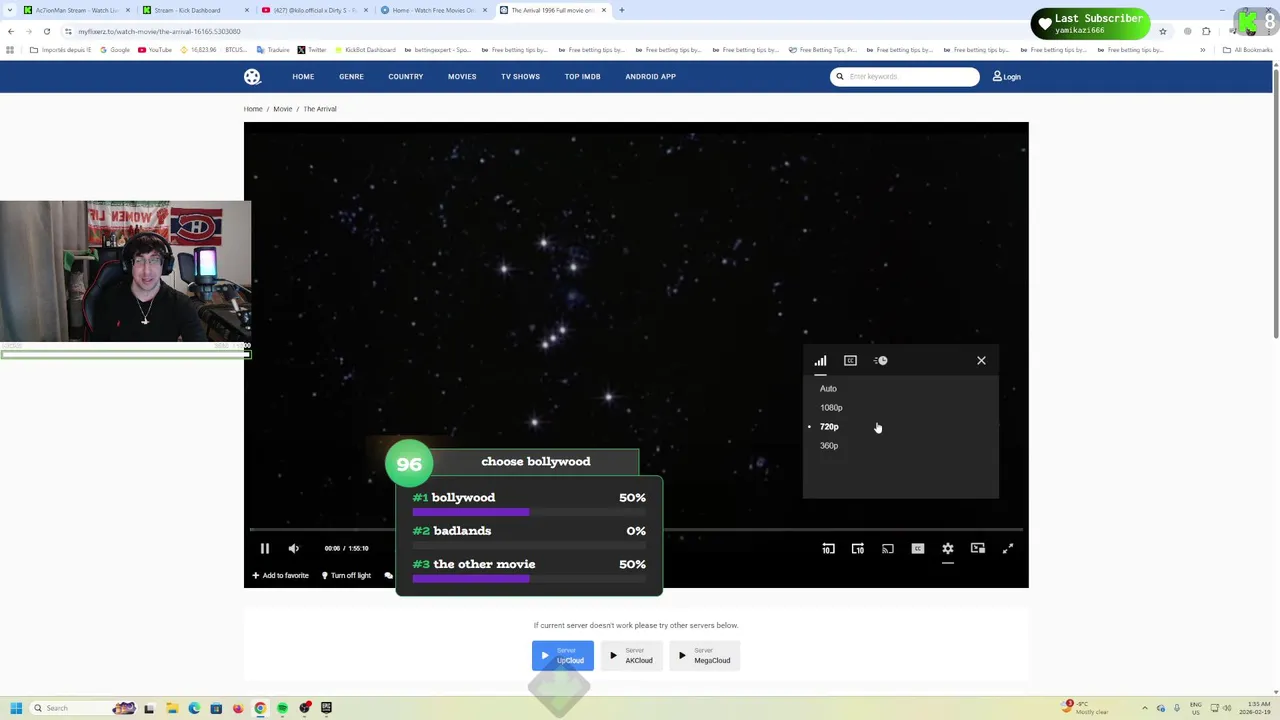Open the ANDROID APP page
Image resolution: width=1280 pixels, height=720 pixels.
tap(650, 76)
